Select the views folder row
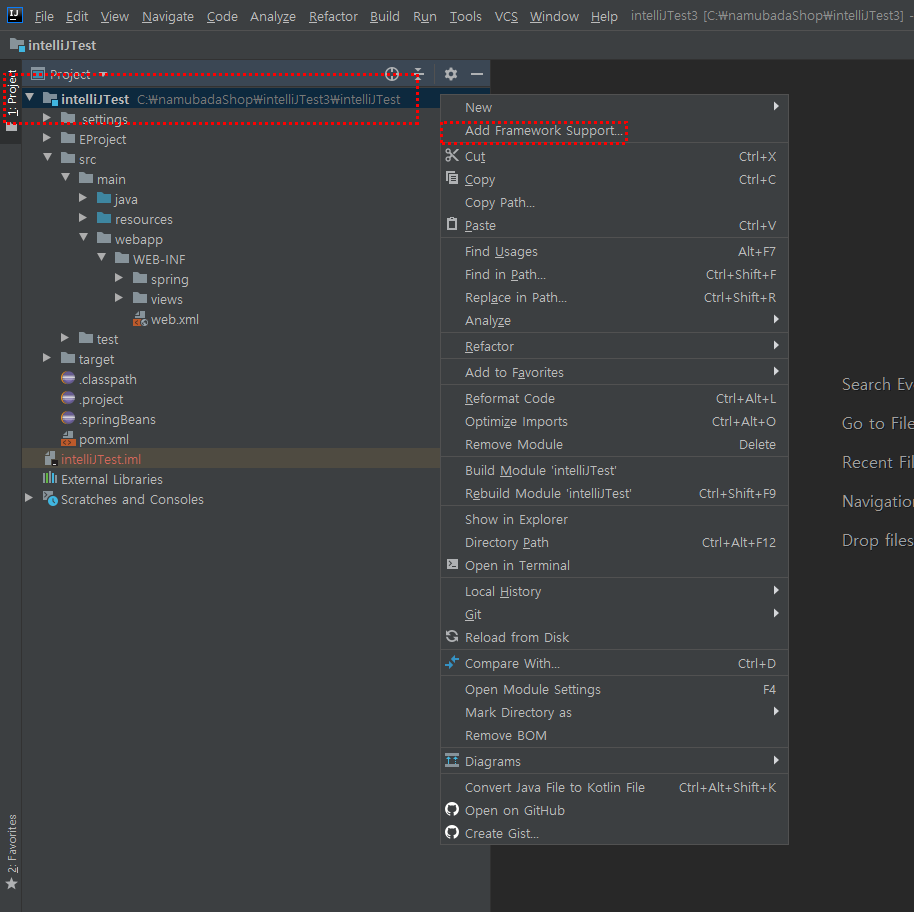 [231, 299]
